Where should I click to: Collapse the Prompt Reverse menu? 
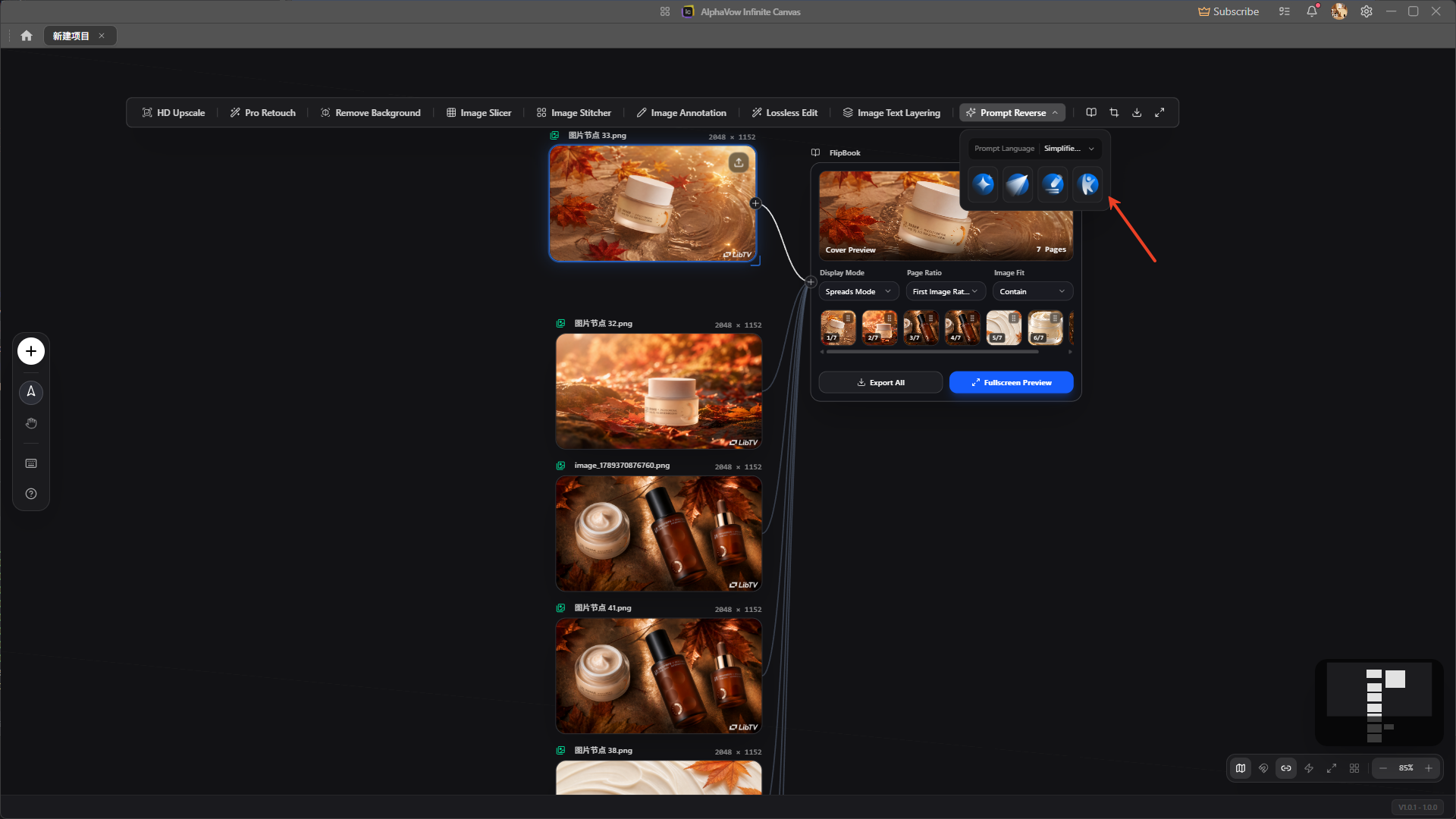coord(1012,112)
